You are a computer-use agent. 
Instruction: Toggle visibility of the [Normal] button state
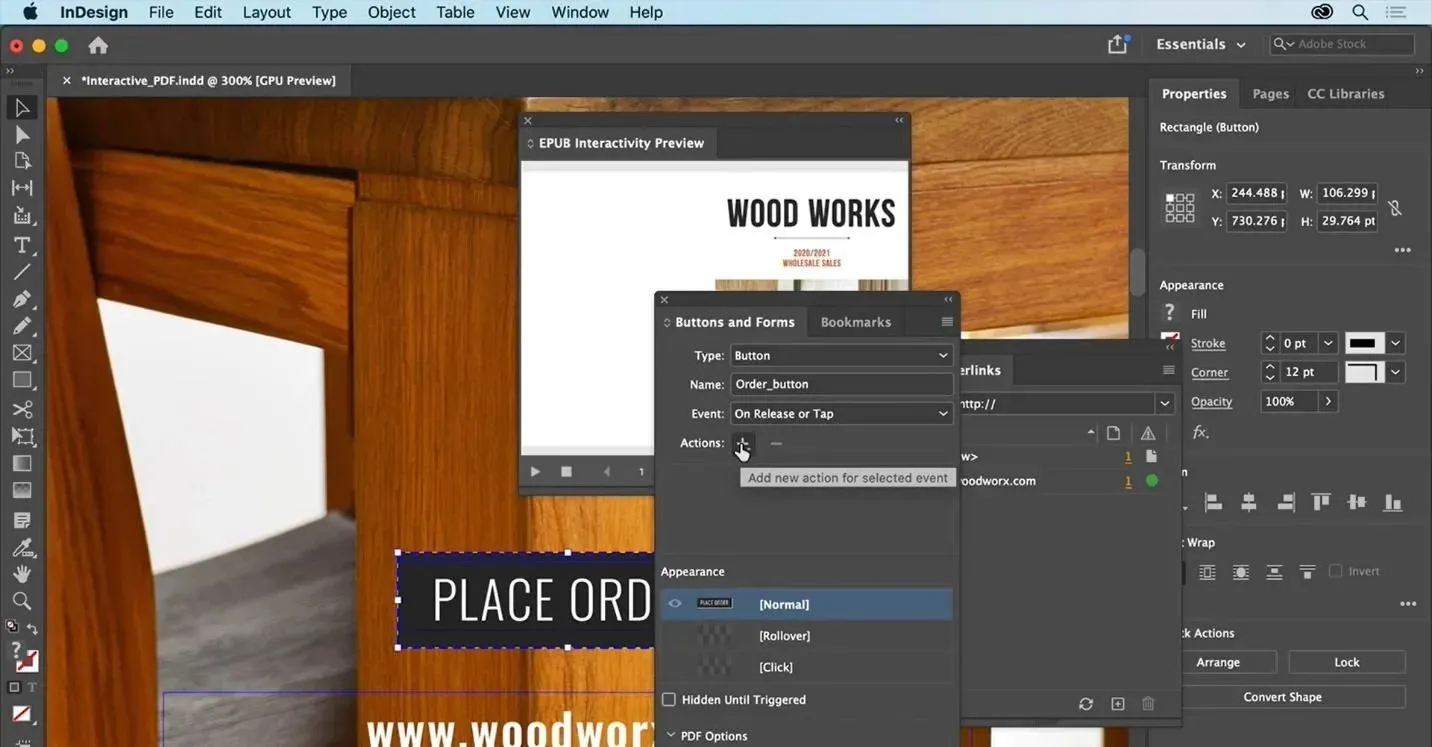(x=675, y=603)
